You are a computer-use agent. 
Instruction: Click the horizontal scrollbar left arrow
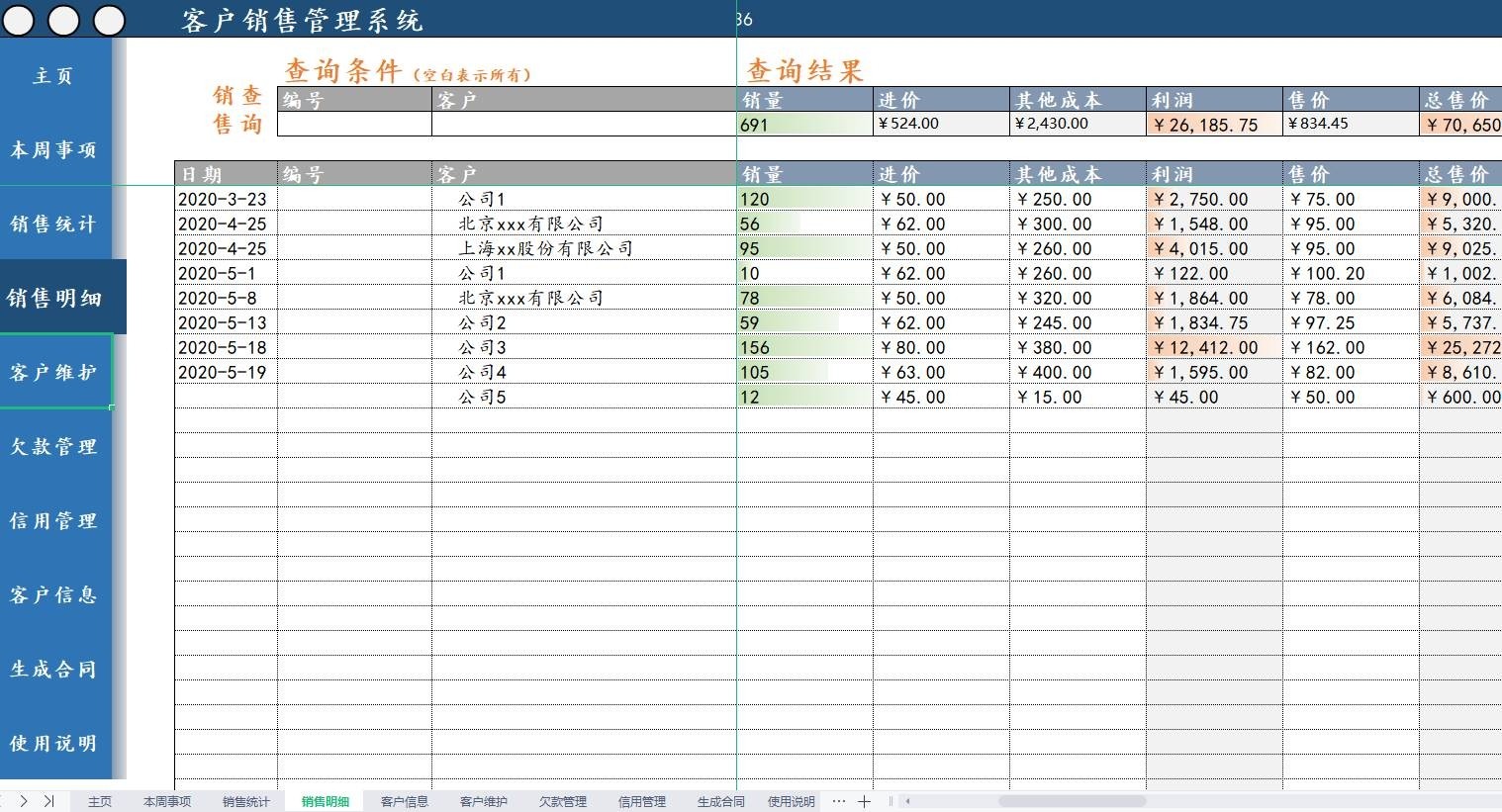pos(907,801)
